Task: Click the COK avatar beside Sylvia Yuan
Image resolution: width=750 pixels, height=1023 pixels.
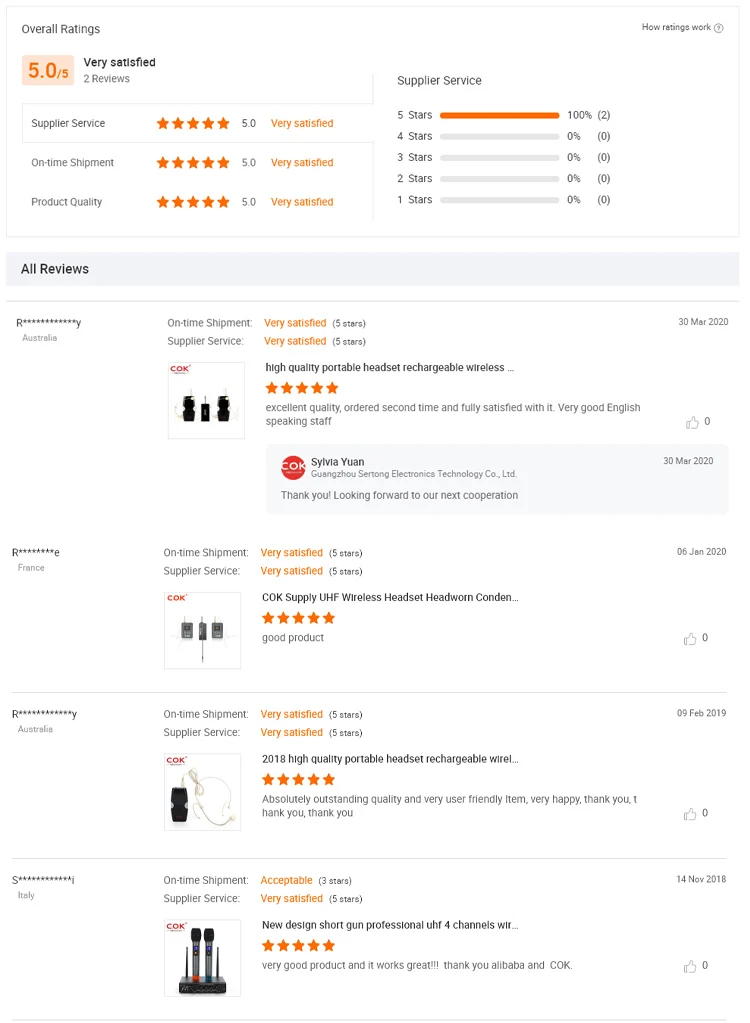Action: coord(293,467)
